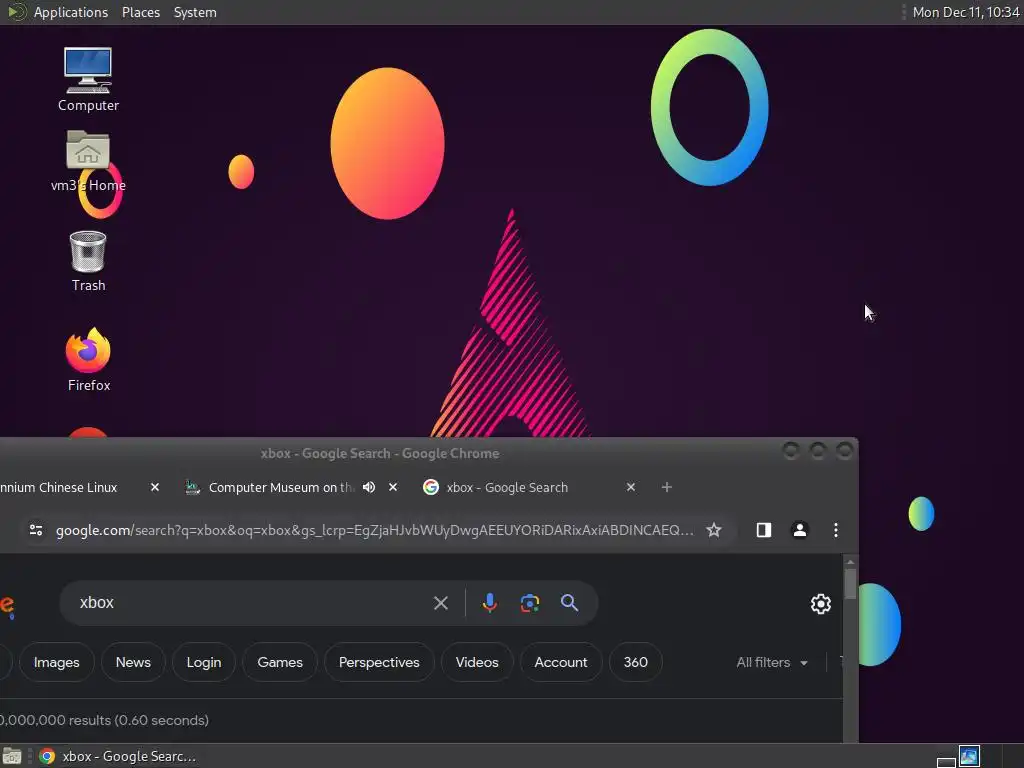Start voice search with microphone icon
This screenshot has height=768, width=1024.
click(x=490, y=603)
